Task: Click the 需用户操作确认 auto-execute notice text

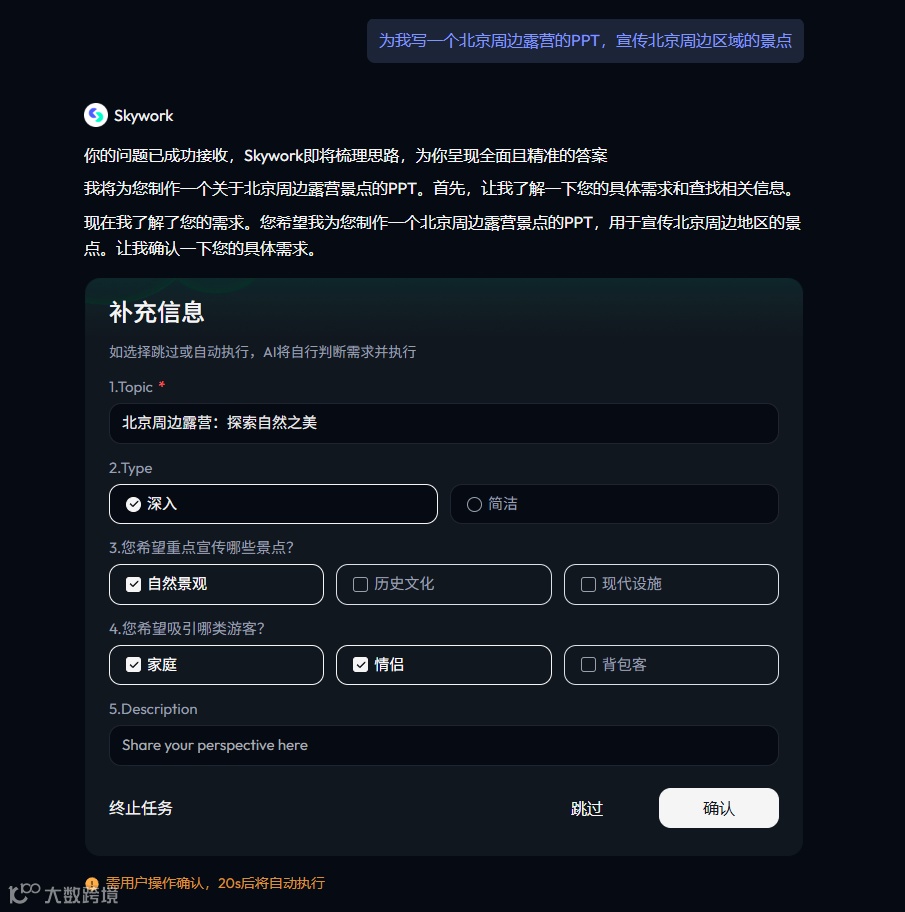Action: click(215, 883)
